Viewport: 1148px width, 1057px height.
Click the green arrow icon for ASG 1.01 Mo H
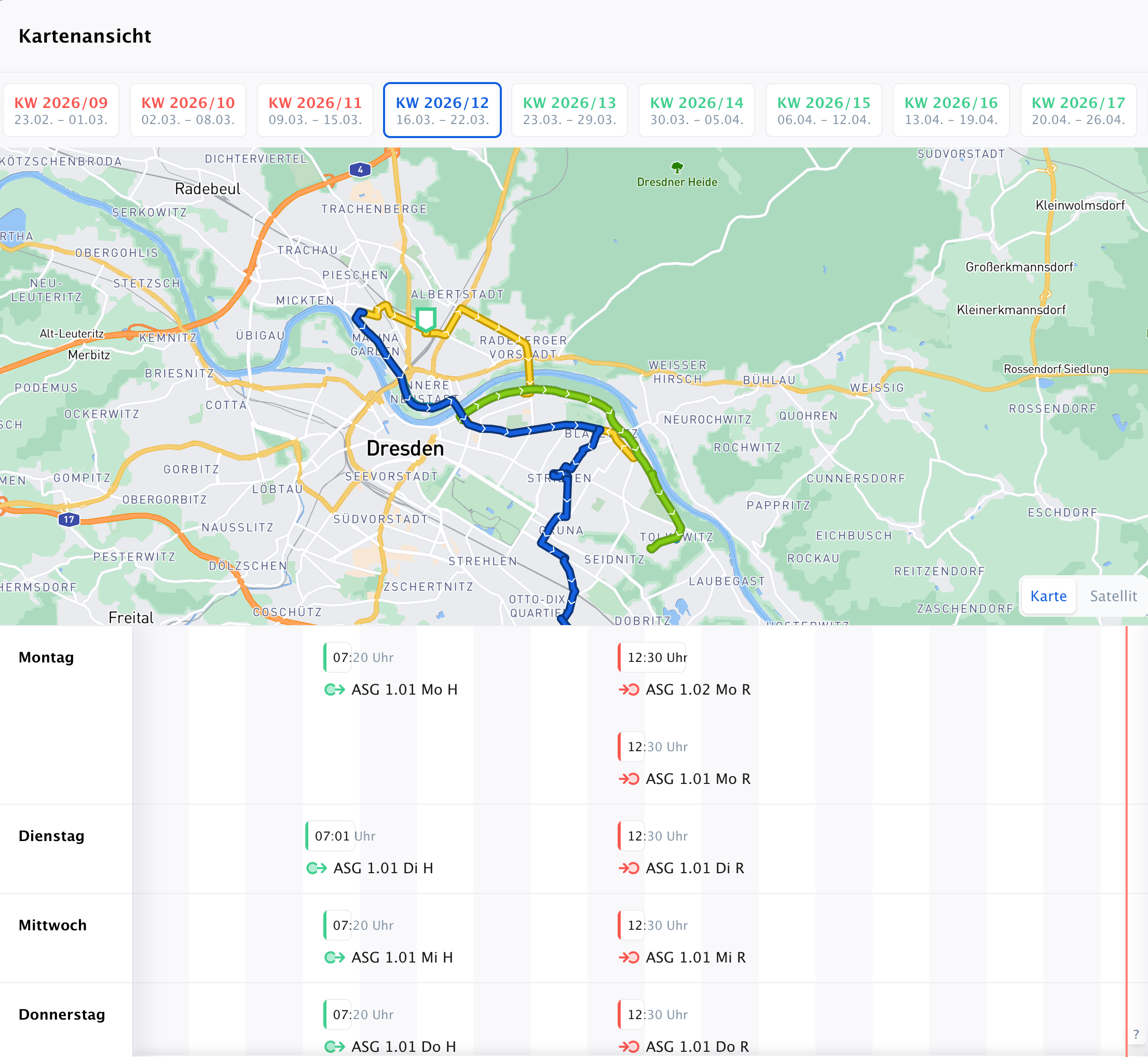coord(334,689)
